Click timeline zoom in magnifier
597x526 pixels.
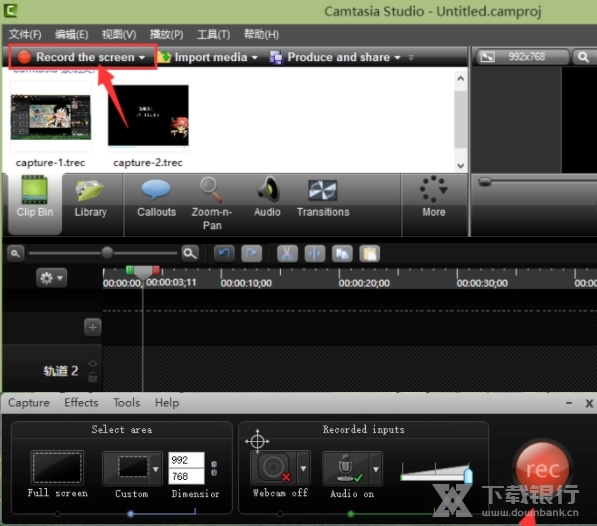[190, 253]
